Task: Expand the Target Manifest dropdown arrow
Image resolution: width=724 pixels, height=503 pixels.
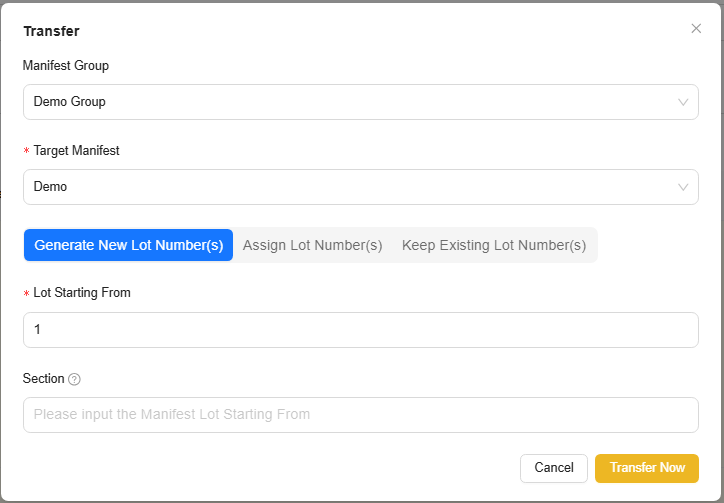Action: click(683, 187)
